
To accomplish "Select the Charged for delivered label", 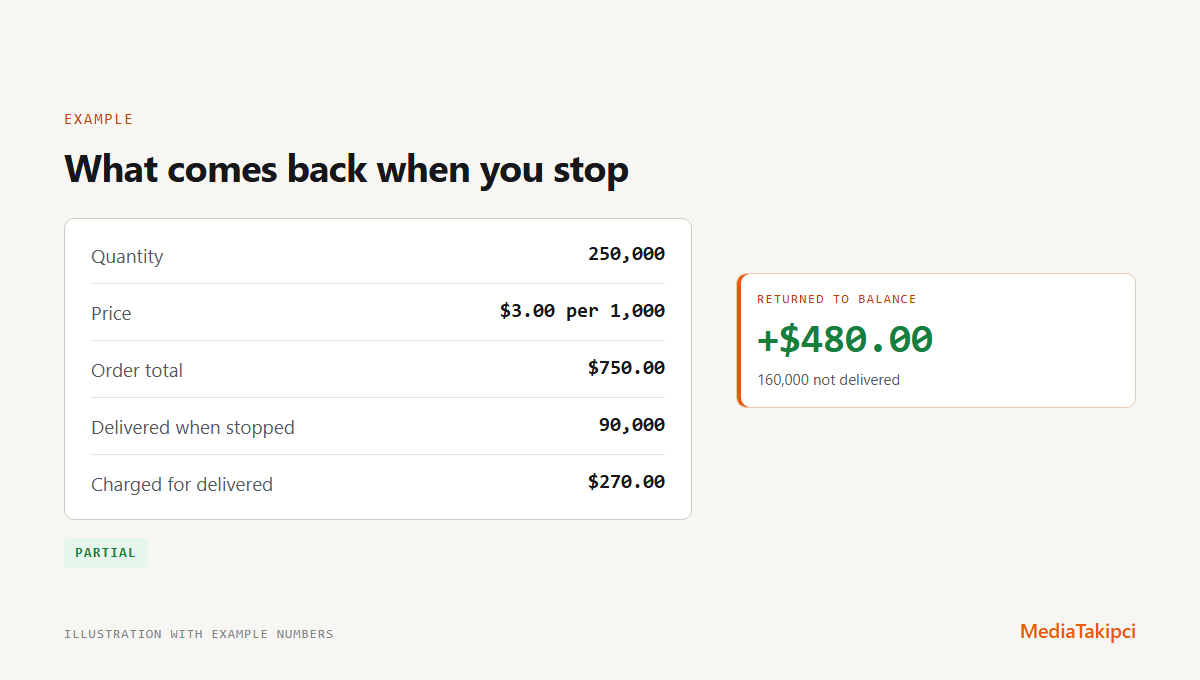I will (x=182, y=484).
